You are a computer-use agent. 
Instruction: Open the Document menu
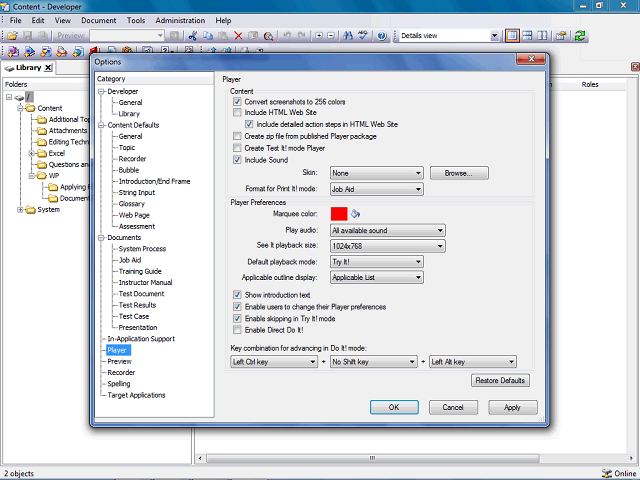point(98,20)
